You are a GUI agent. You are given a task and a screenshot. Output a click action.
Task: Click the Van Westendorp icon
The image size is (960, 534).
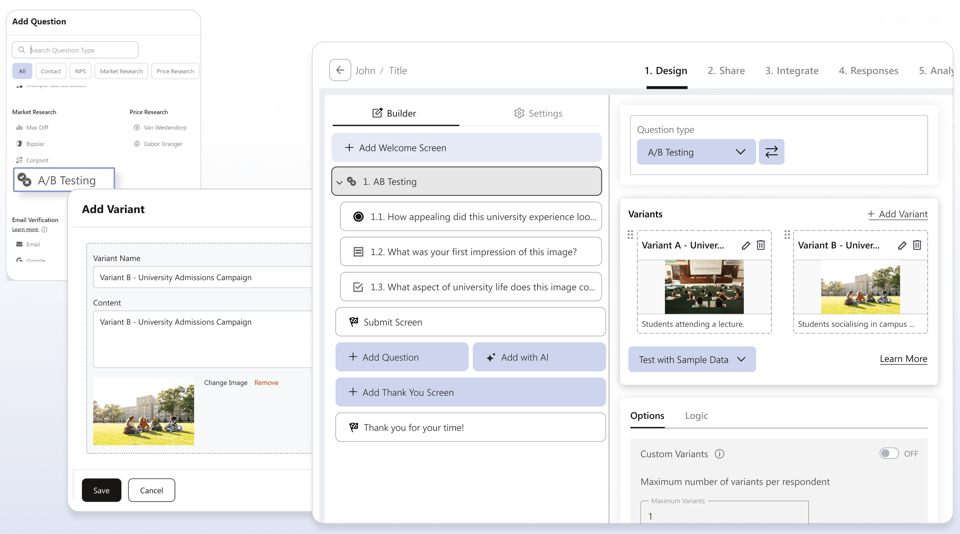coord(137,127)
